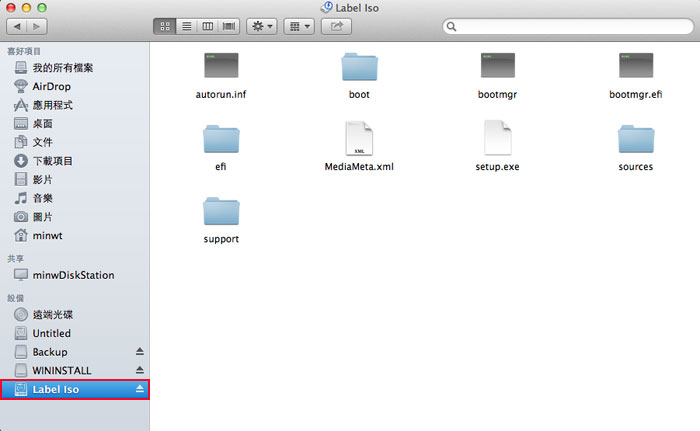
Task: Click the bootmgr.efi file name
Action: click(x=636, y=95)
